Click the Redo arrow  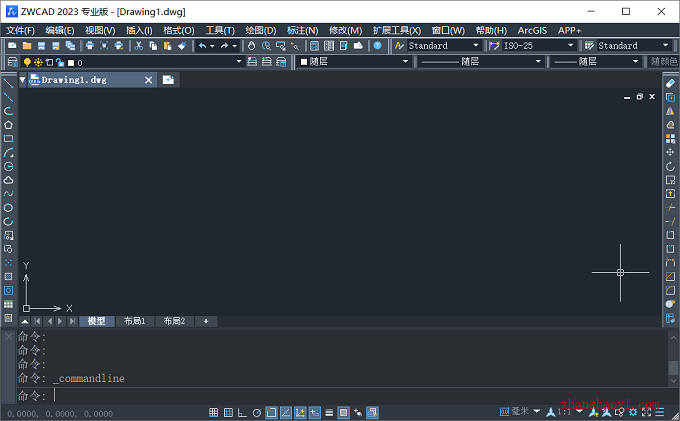click(224, 46)
